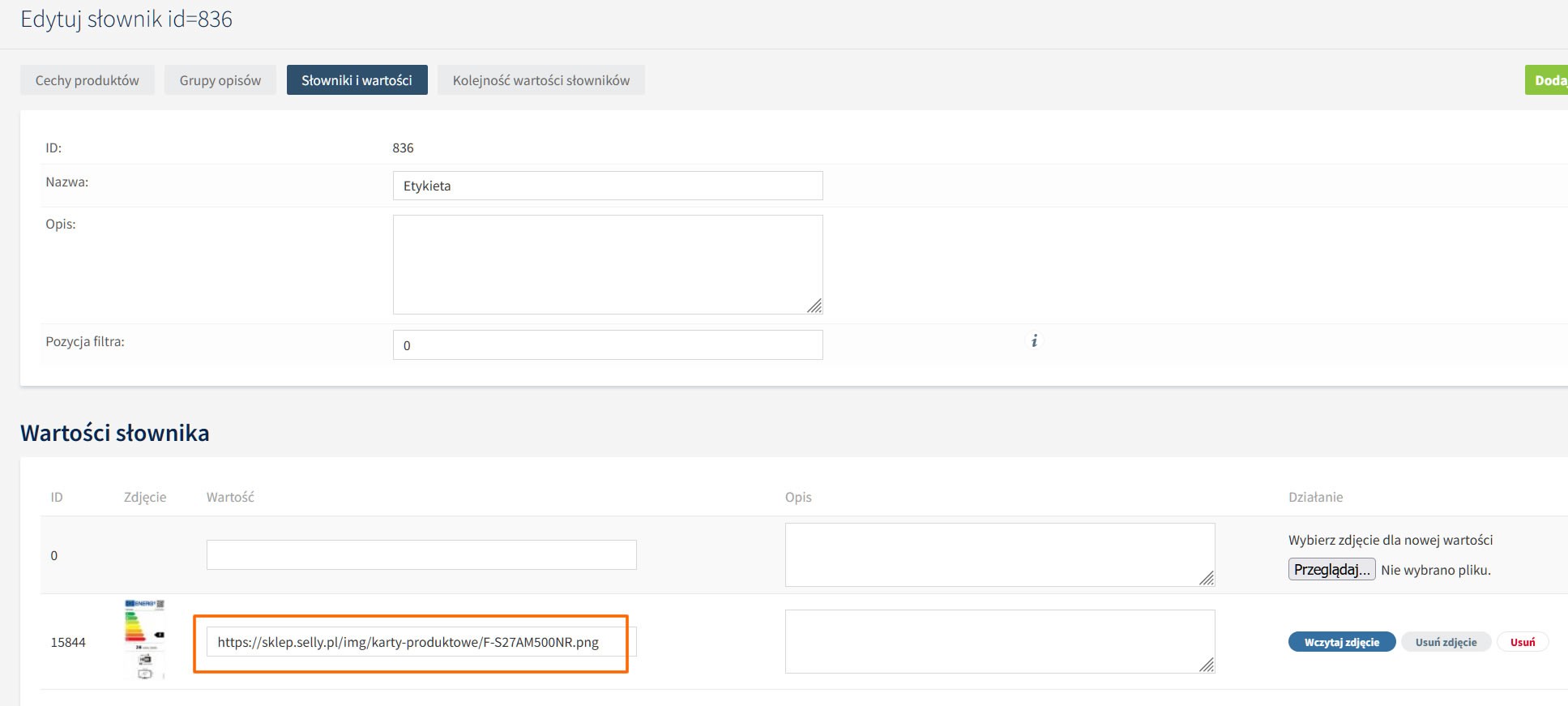This screenshot has height=706, width=1568.
Task: Click the resize handle of row 0 Opis textarea
Action: (1207, 578)
